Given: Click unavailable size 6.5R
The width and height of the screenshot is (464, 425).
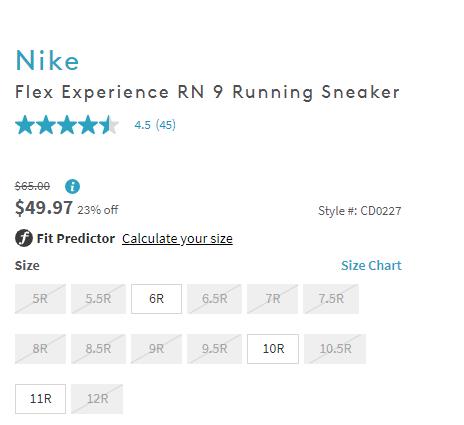Looking at the screenshot, I should 214,299.
